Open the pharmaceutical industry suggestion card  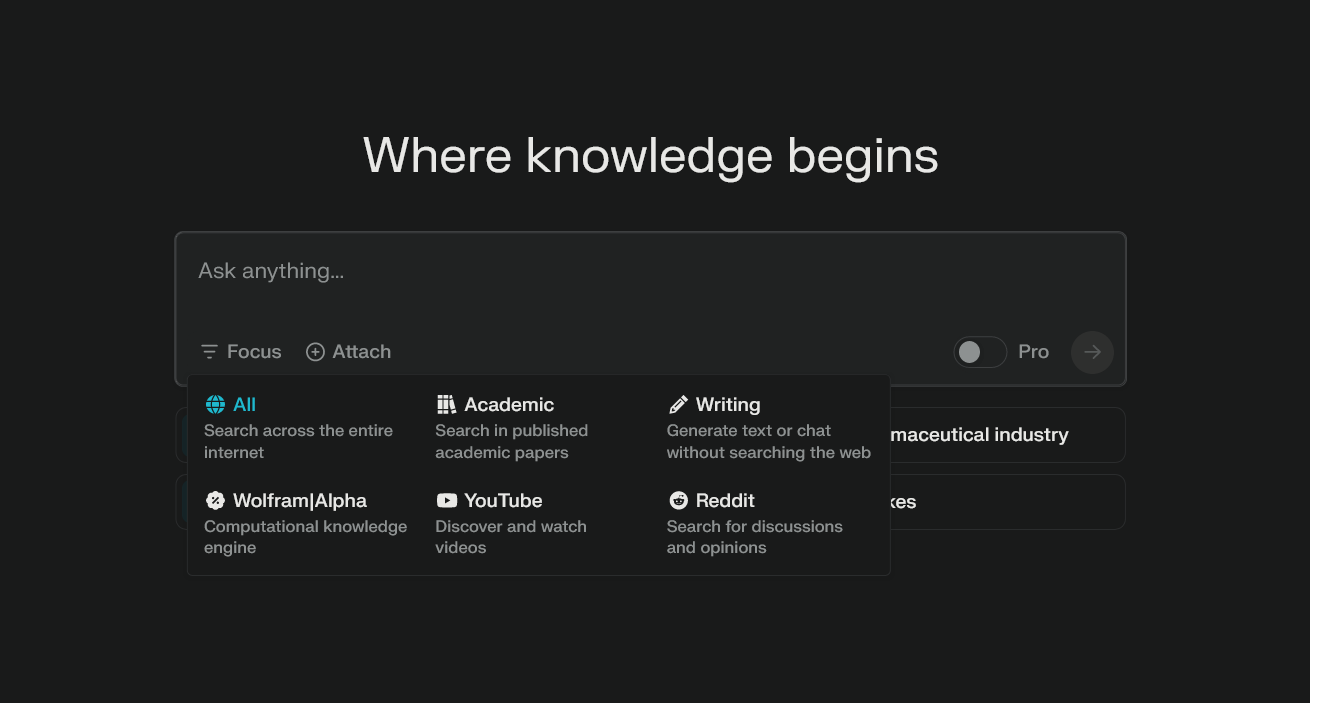click(x=1007, y=435)
